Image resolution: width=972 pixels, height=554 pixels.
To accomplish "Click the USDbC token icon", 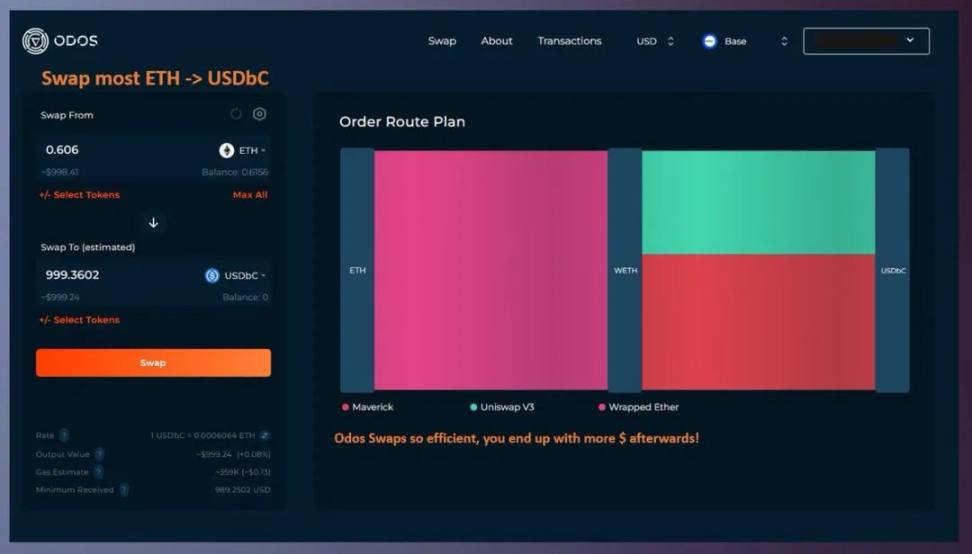I will pos(212,276).
